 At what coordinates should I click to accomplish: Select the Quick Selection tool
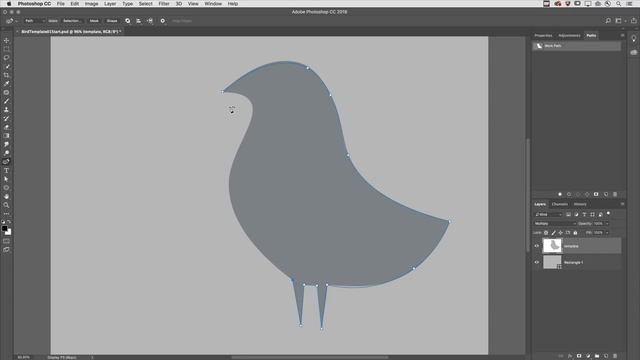point(6,67)
